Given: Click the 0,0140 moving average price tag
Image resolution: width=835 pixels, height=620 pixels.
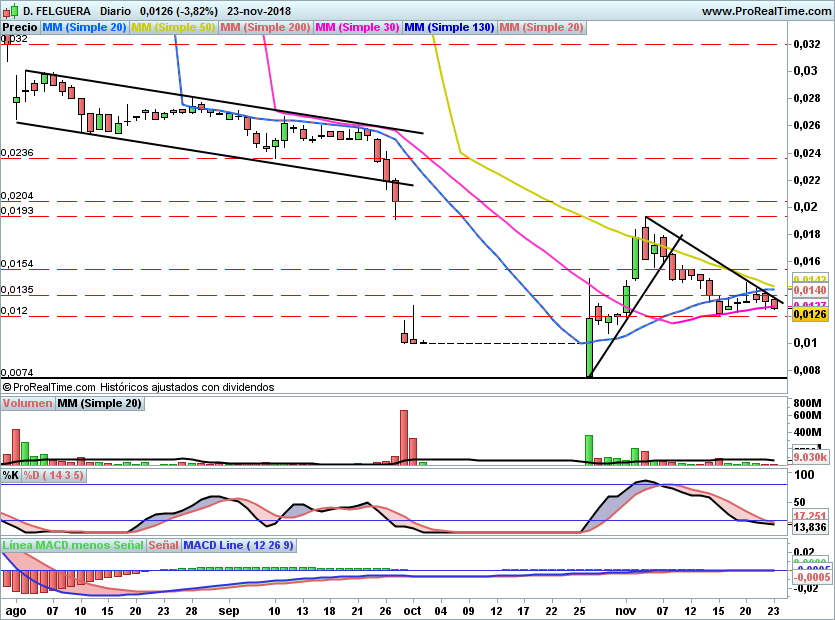Looking at the screenshot, I should [808, 289].
